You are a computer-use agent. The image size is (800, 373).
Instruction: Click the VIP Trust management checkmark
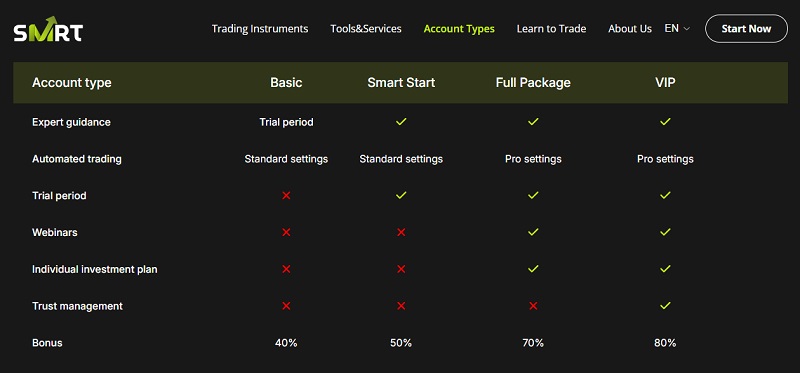(665, 306)
